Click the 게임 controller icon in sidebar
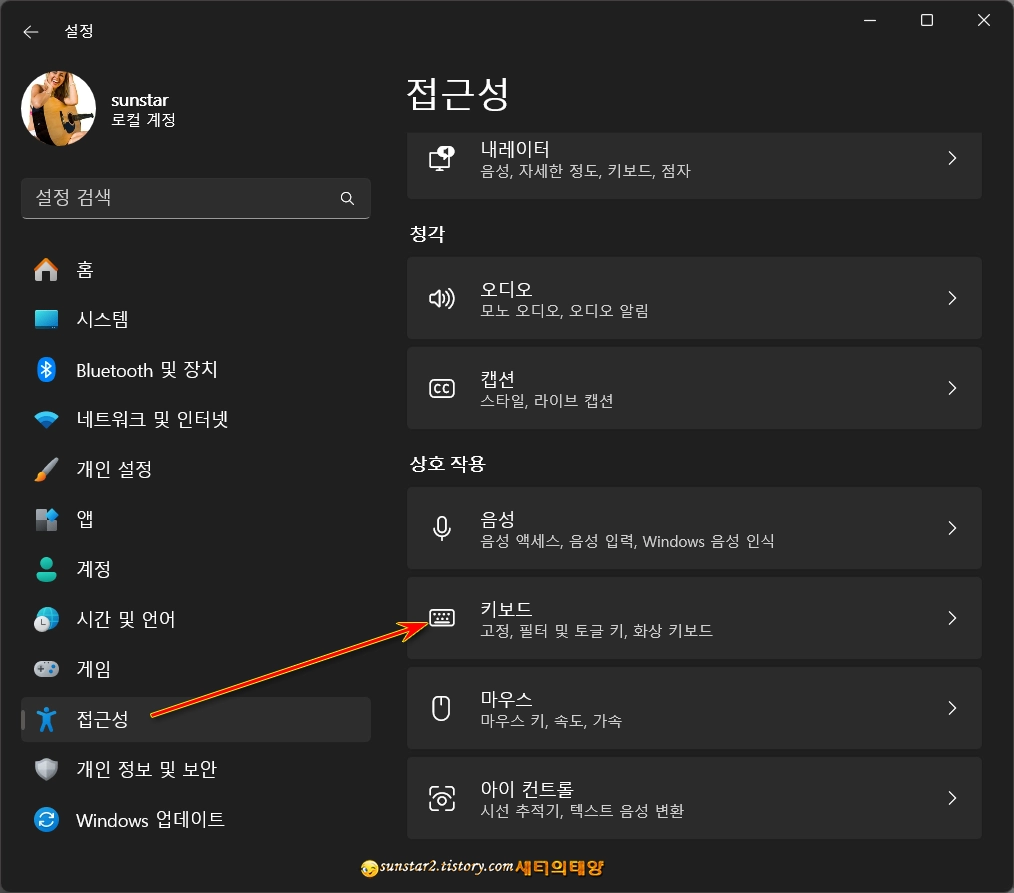Image resolution: width=1014 pixels, height=893 pixels. coord(46,669)
